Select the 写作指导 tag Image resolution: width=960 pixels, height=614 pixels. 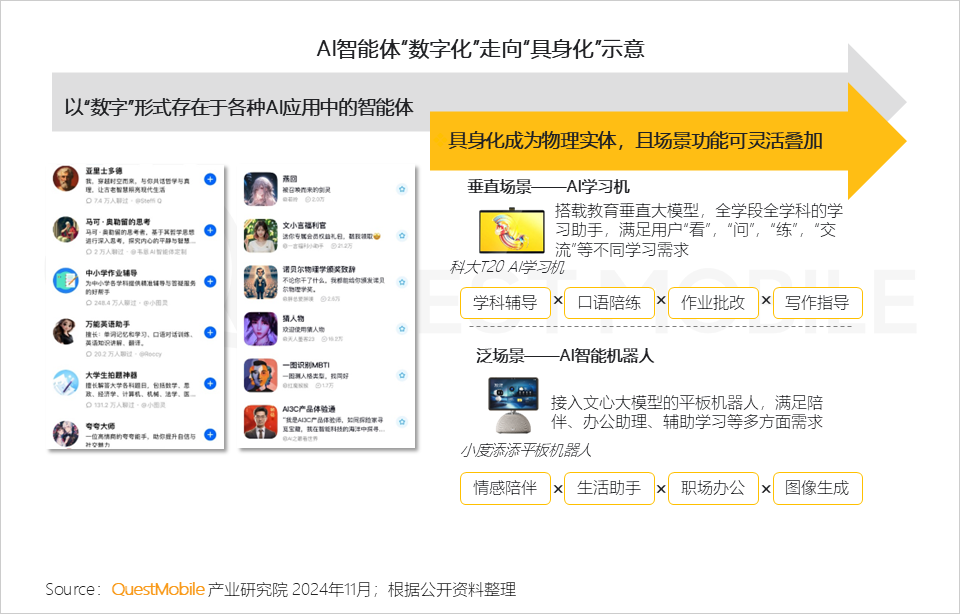tap(817, 303)
